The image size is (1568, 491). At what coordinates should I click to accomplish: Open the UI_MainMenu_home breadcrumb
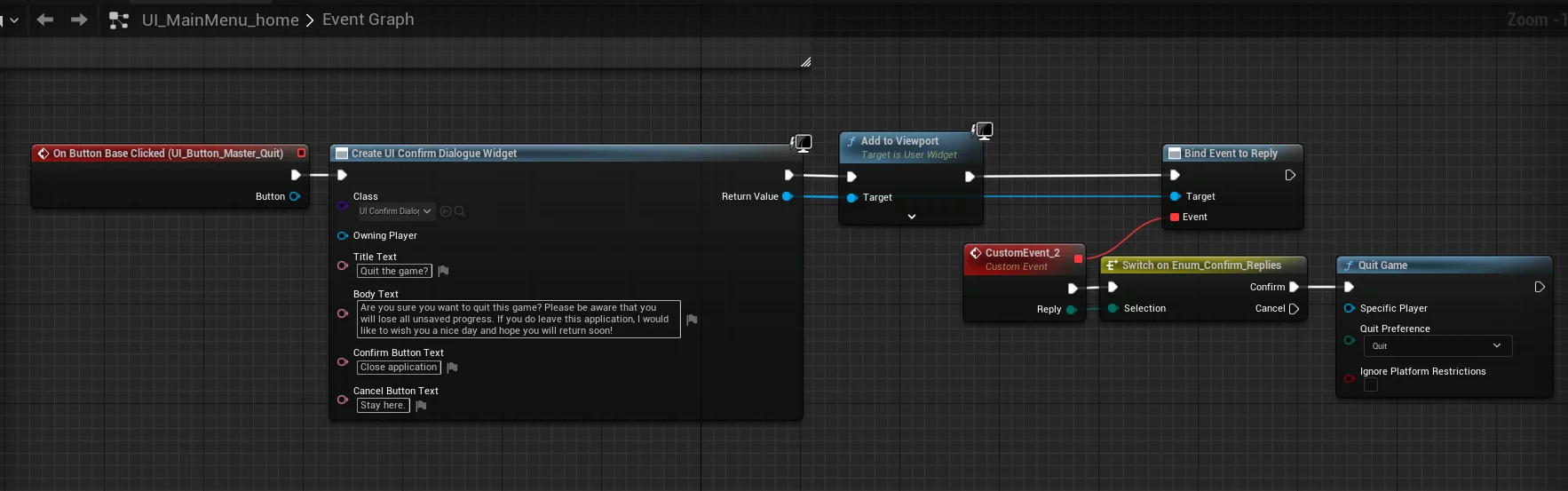point(220,20)
